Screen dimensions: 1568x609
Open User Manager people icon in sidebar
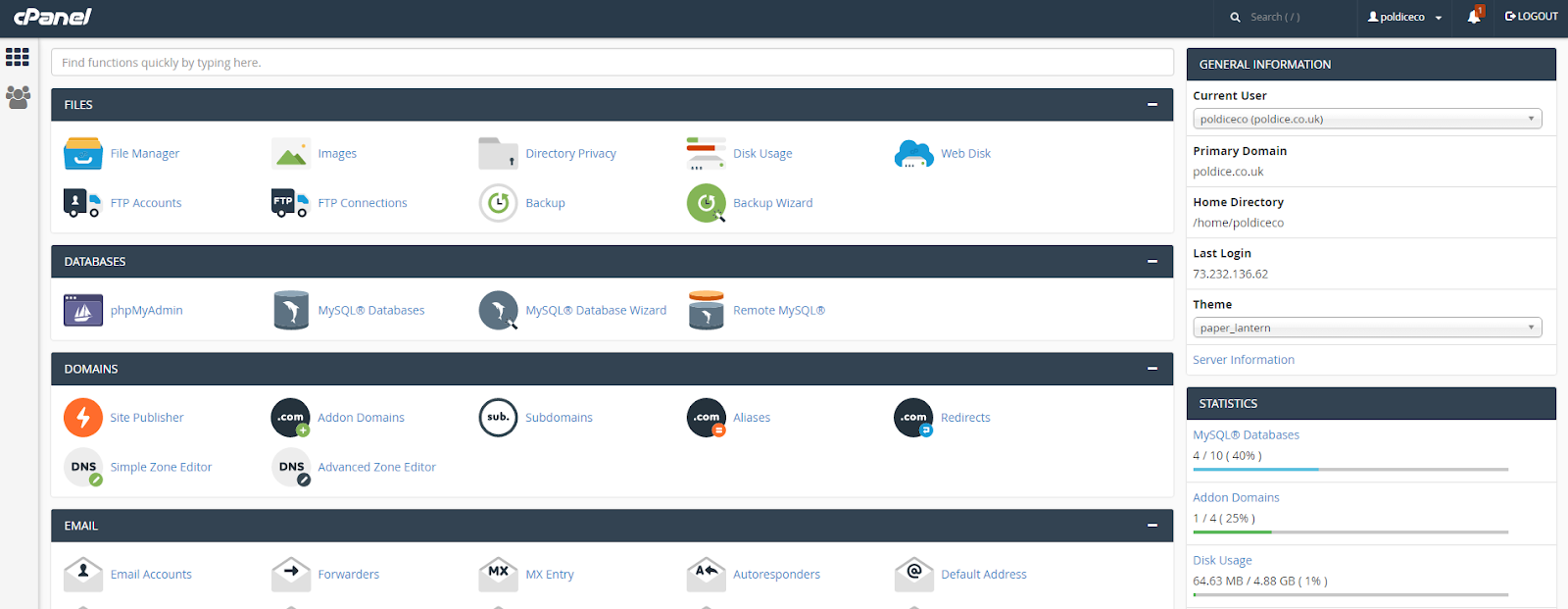click(x=18, y=97)
